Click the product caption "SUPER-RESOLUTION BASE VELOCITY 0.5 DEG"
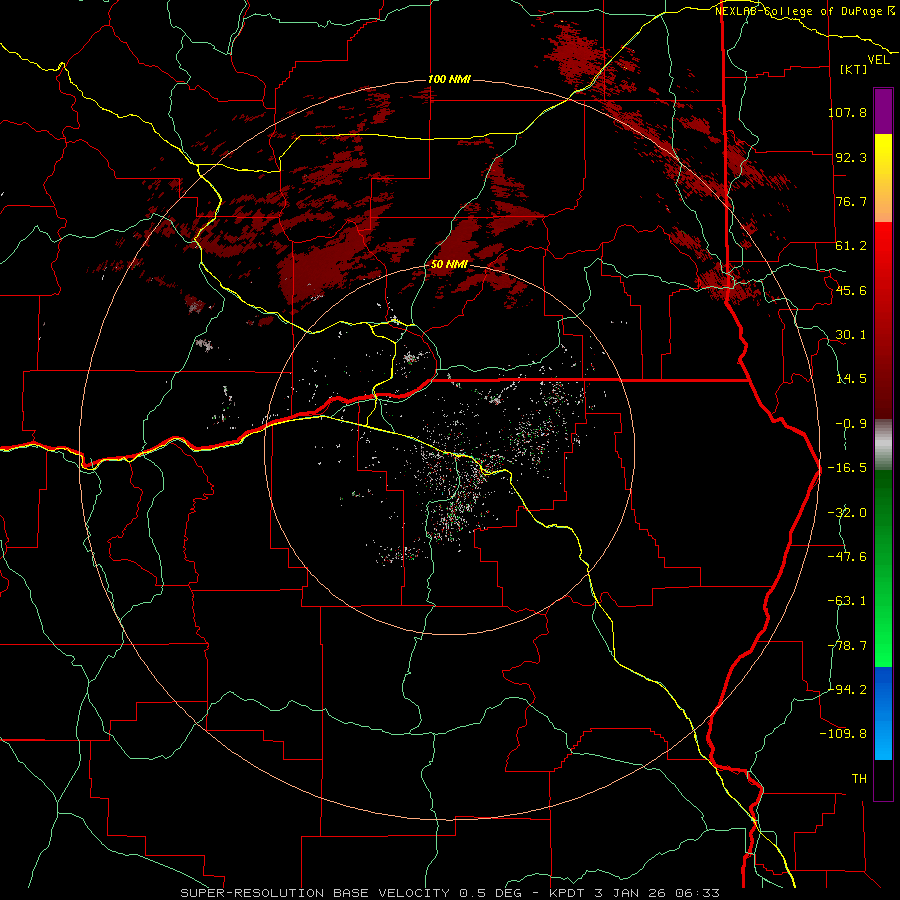The image size is (900, 900). point(351,893)
